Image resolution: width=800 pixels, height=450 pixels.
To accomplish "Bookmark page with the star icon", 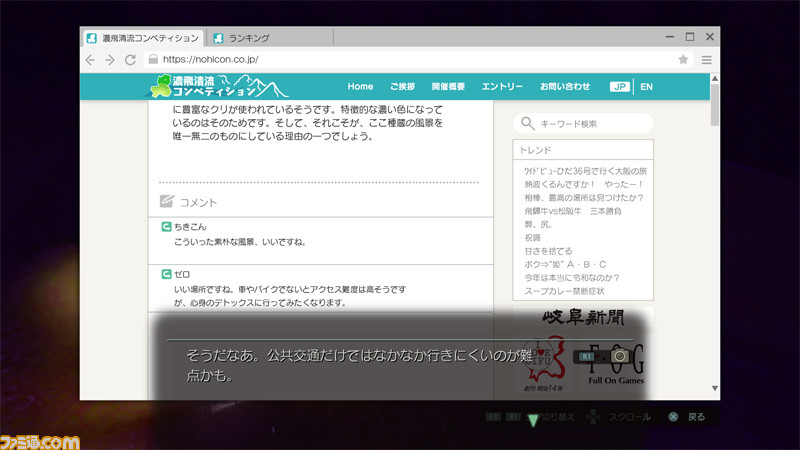I will tap(683, 60).
